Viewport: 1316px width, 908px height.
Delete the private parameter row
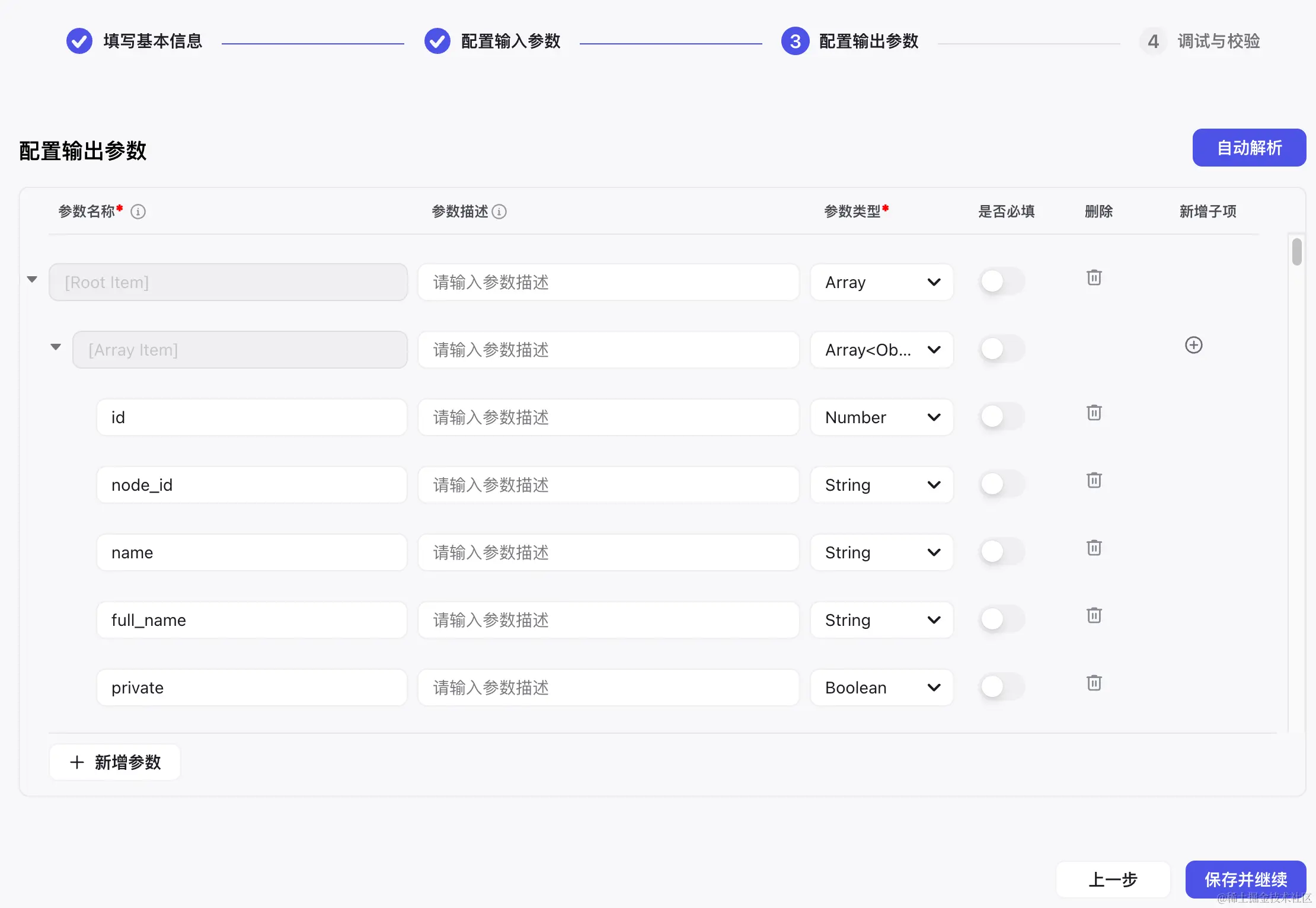(x=1094, y=683)
